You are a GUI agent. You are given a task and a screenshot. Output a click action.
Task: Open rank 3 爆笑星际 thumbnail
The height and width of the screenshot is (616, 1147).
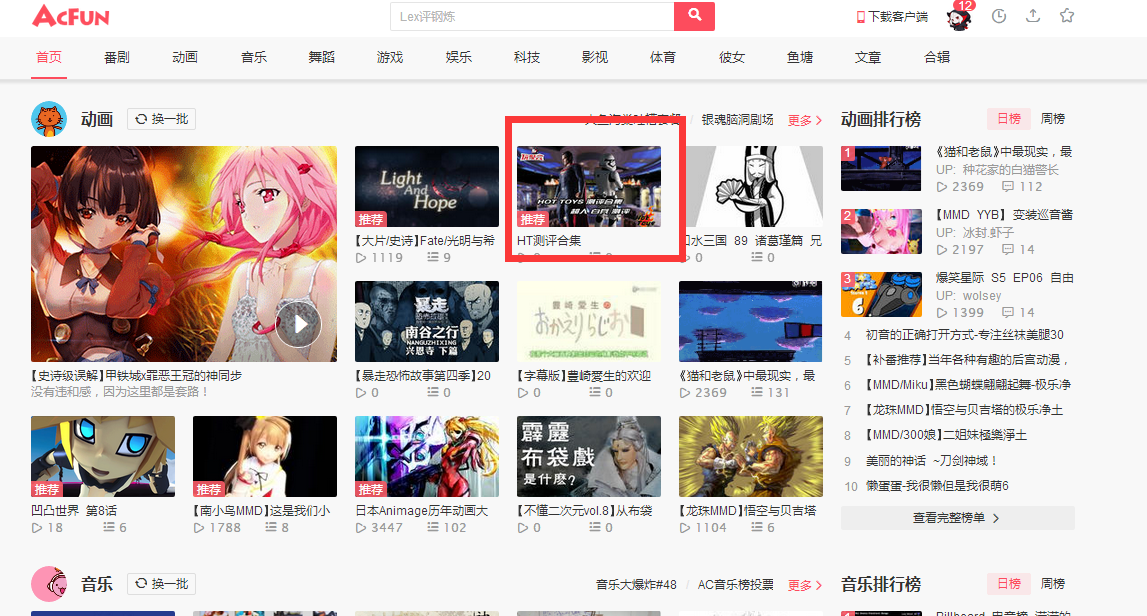[x=881, y=294]
